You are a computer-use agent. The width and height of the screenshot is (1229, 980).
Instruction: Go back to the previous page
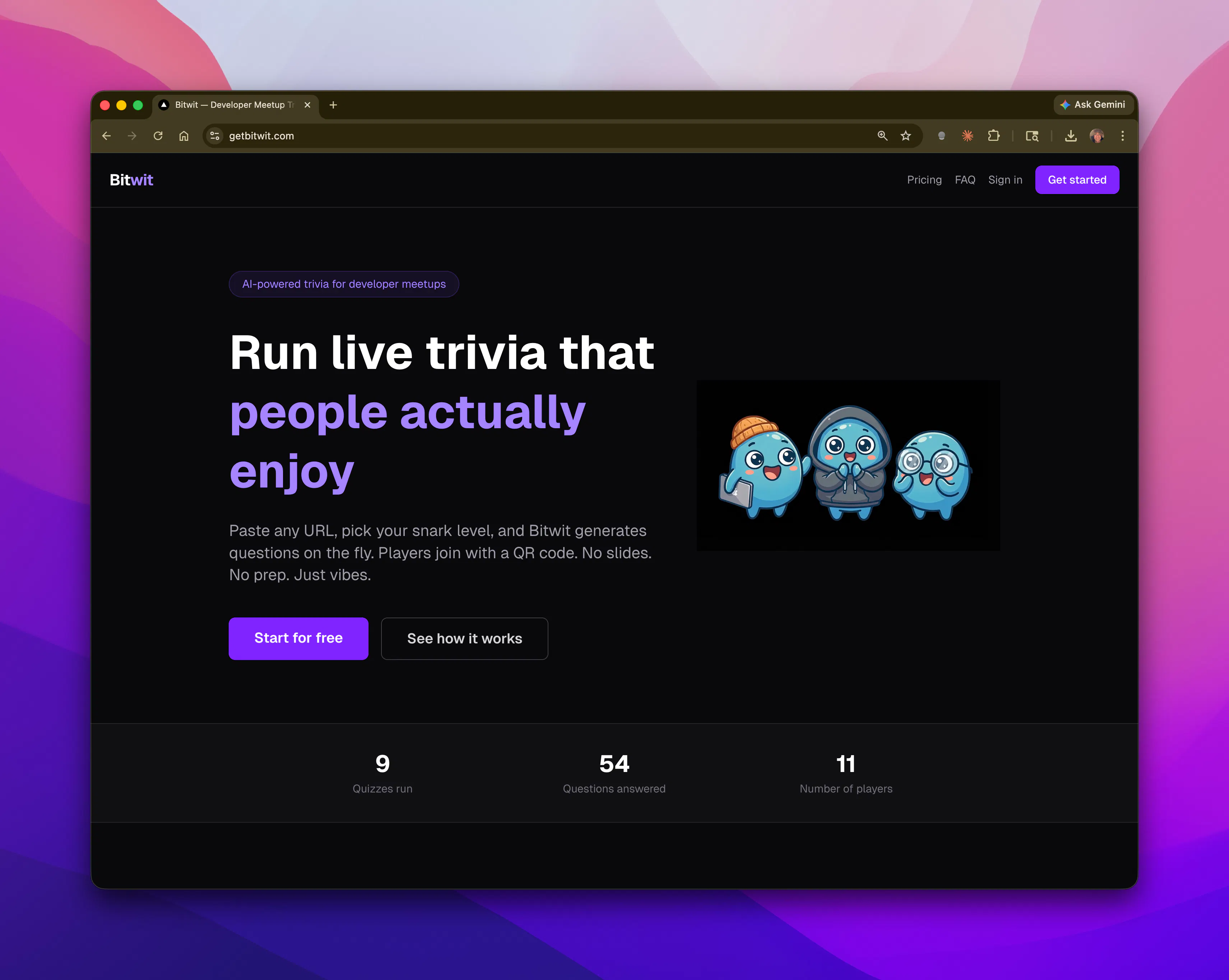[x=106, y=136]
